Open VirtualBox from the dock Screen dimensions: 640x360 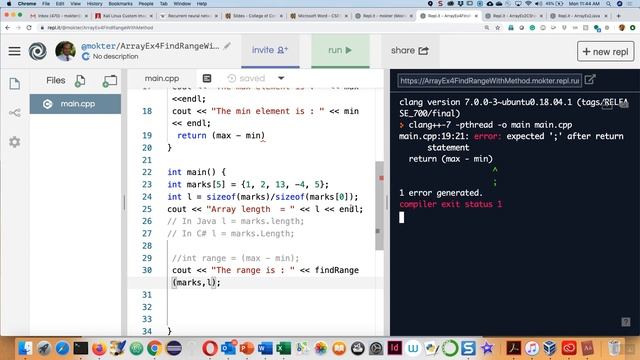tap(550, 348)
